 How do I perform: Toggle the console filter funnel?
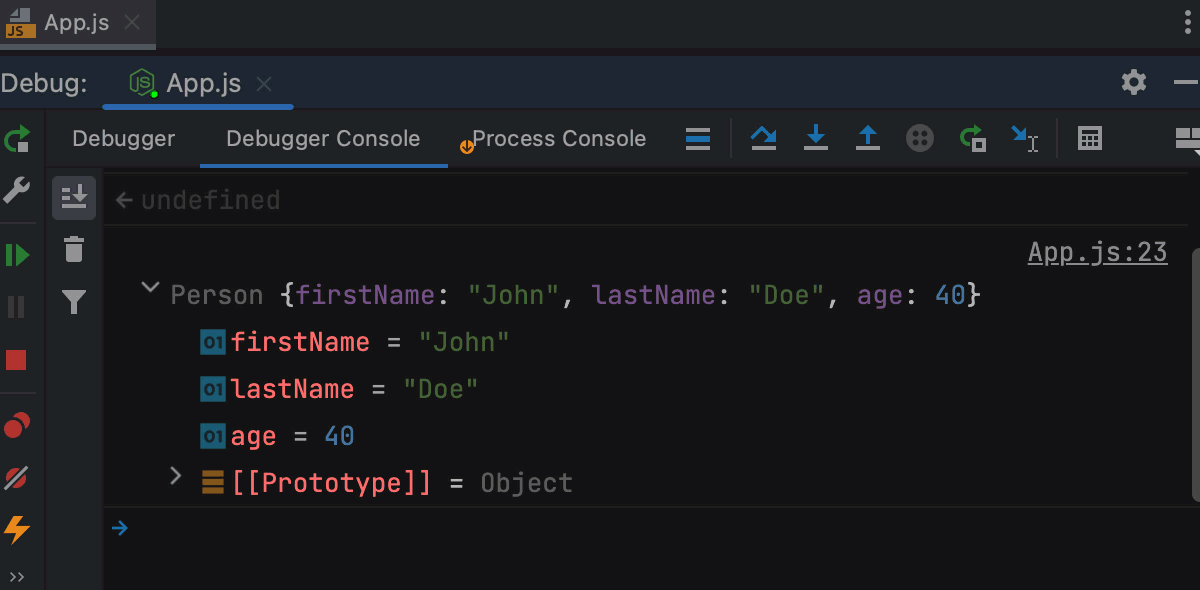click(74, 301)
